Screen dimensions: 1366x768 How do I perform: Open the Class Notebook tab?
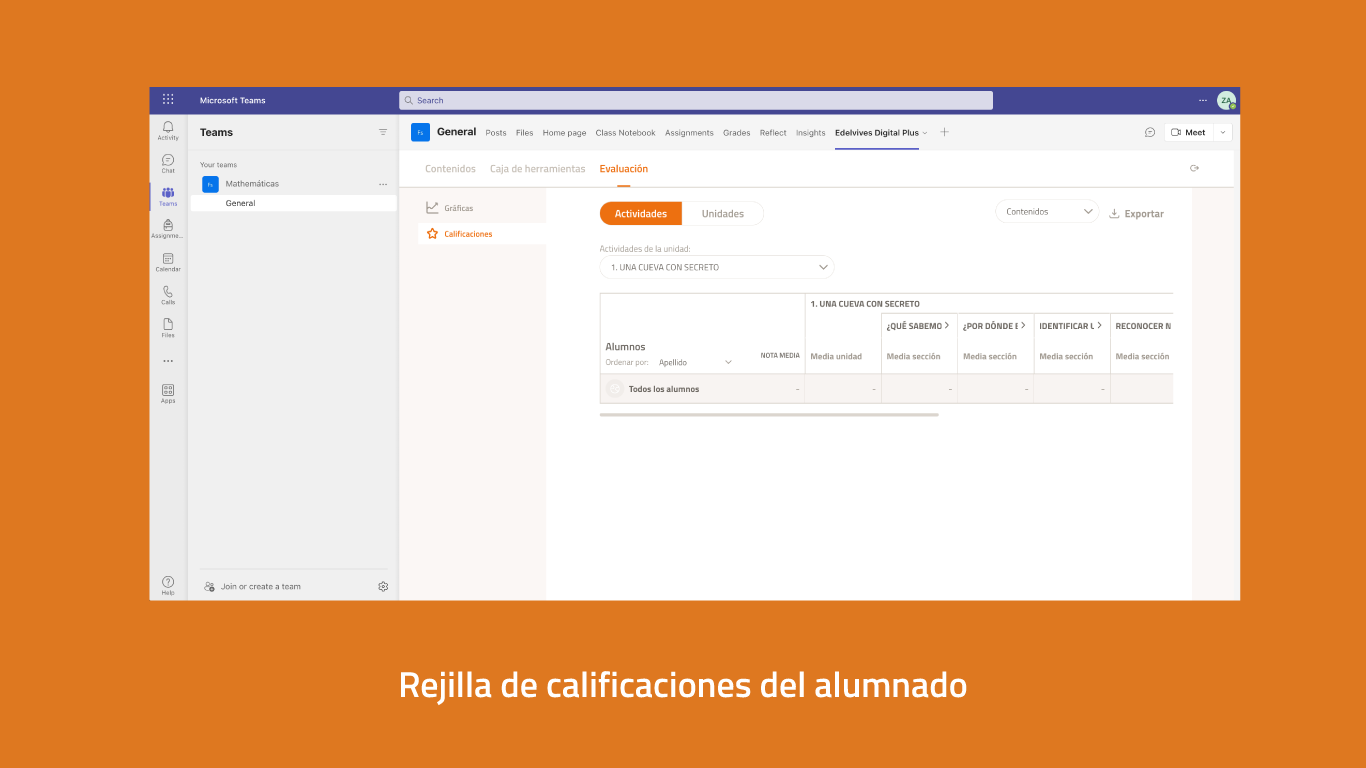click(625, 133)
